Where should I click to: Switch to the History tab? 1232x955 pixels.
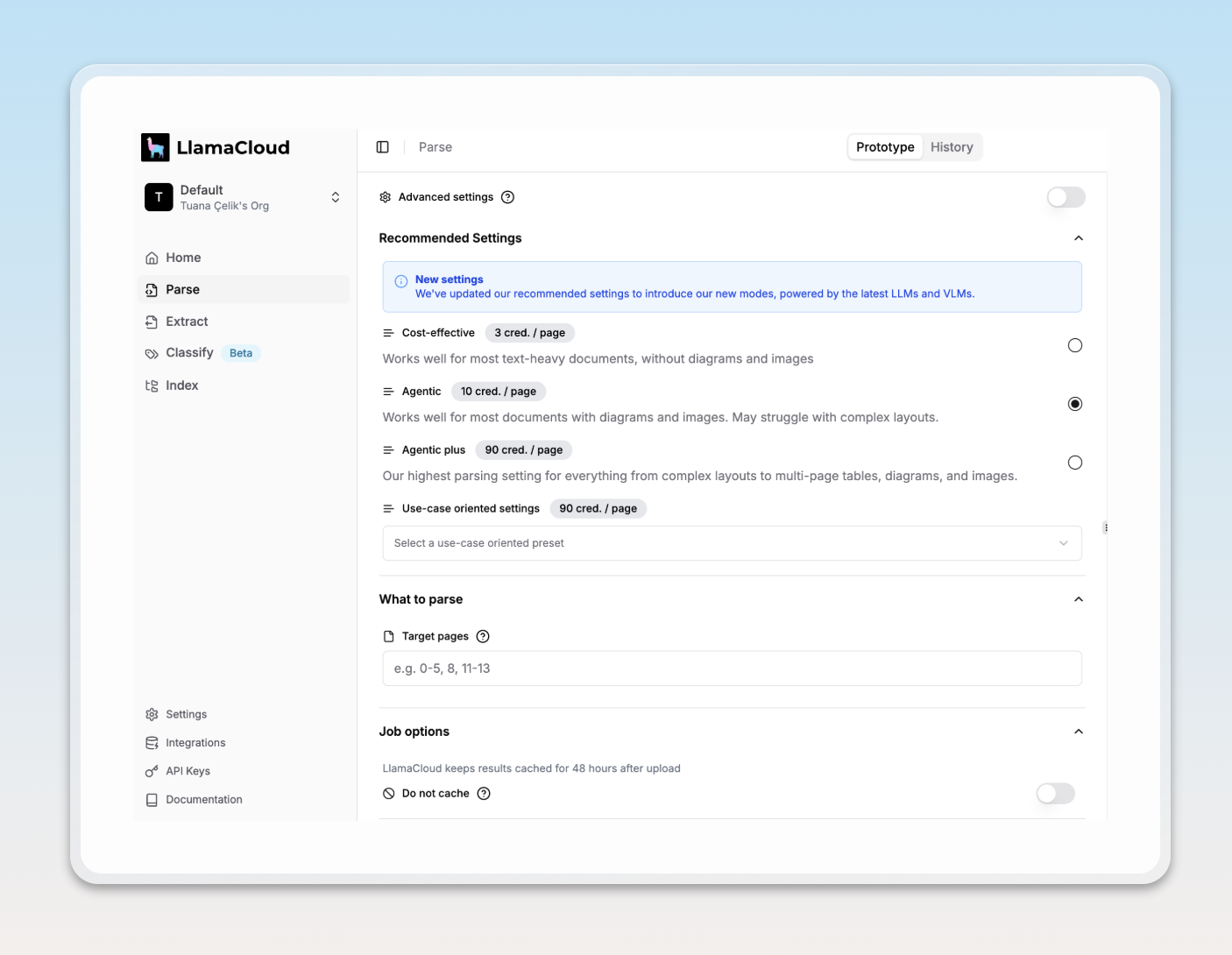coord(952,147)
